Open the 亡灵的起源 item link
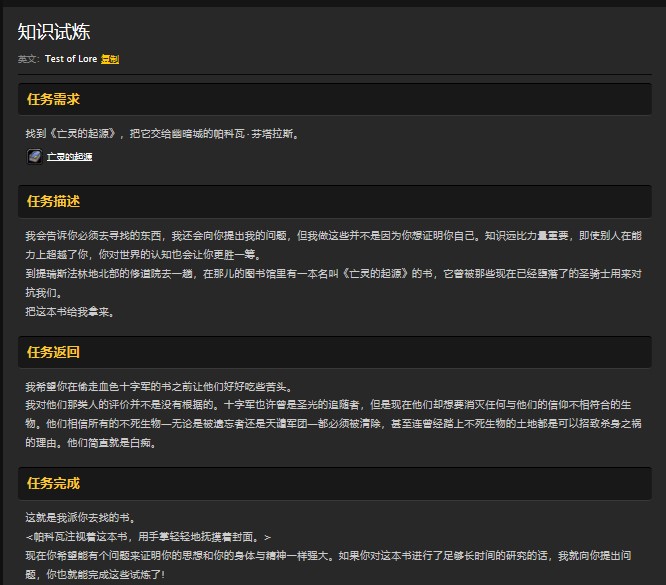Viewport: 666px width, 585px height. point(70,157)
